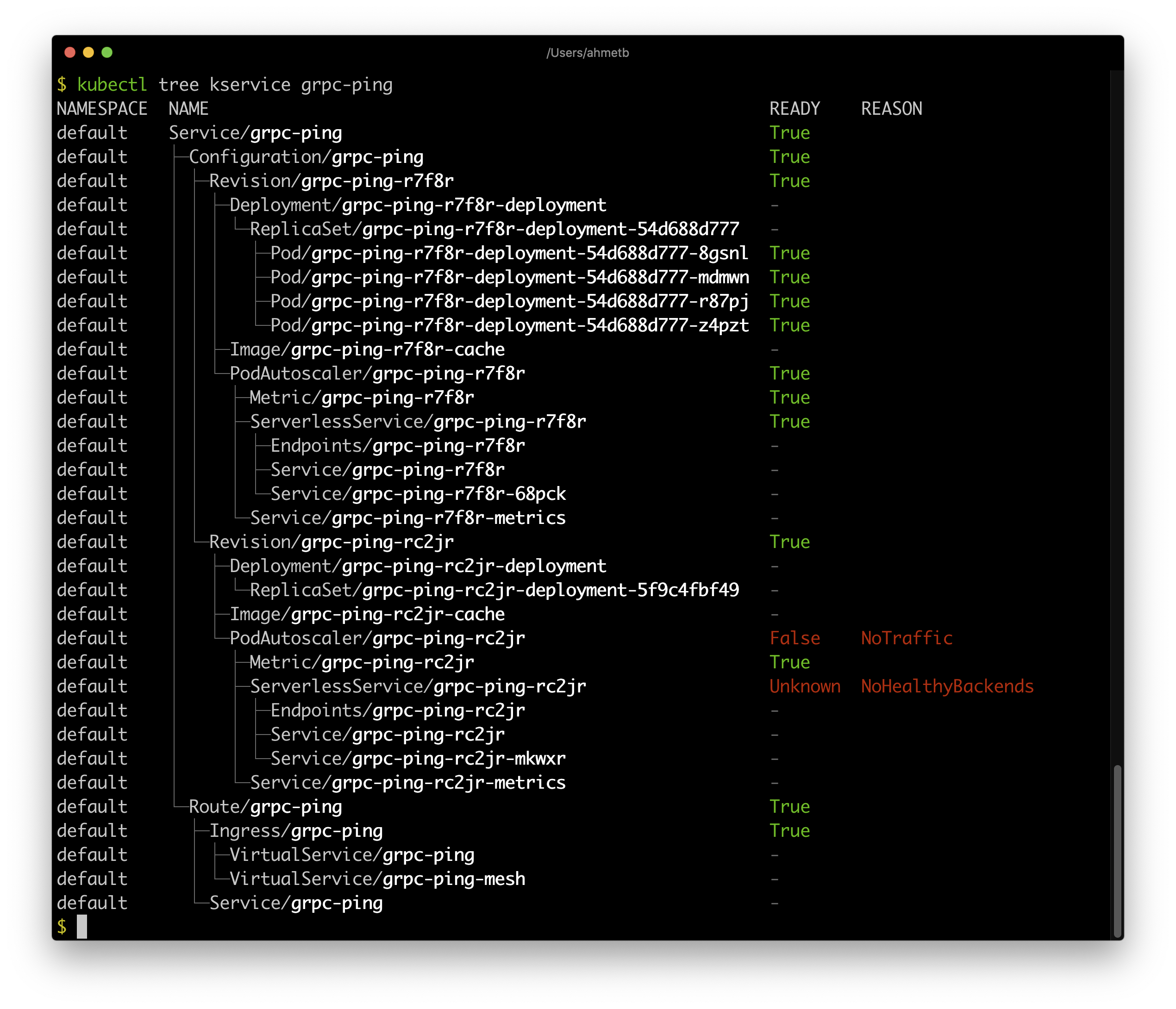Viewport: 1176px width, 1009px height.
Task: Click the terminal scrollbar thumb
Action: 1117,850
